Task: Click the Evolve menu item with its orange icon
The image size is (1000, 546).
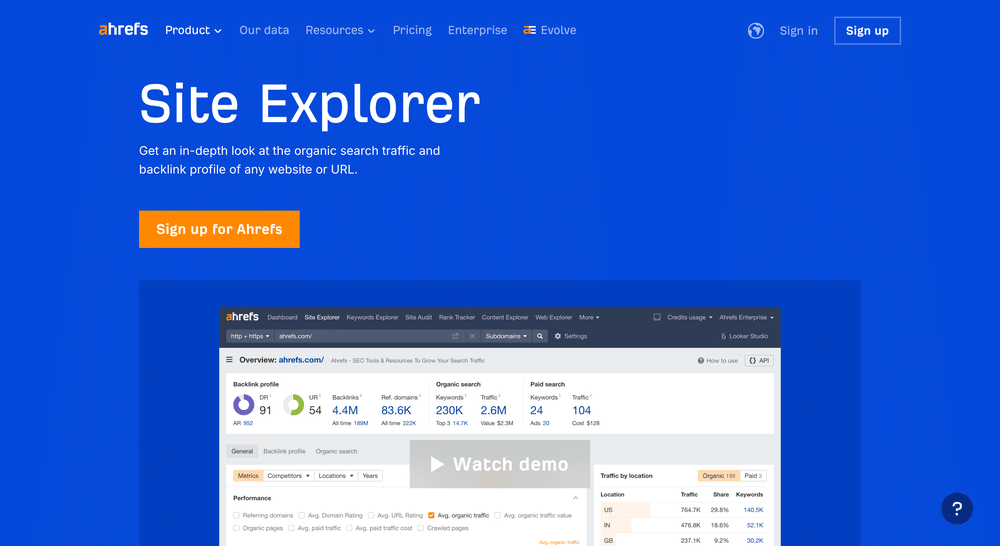Action: 550,30
